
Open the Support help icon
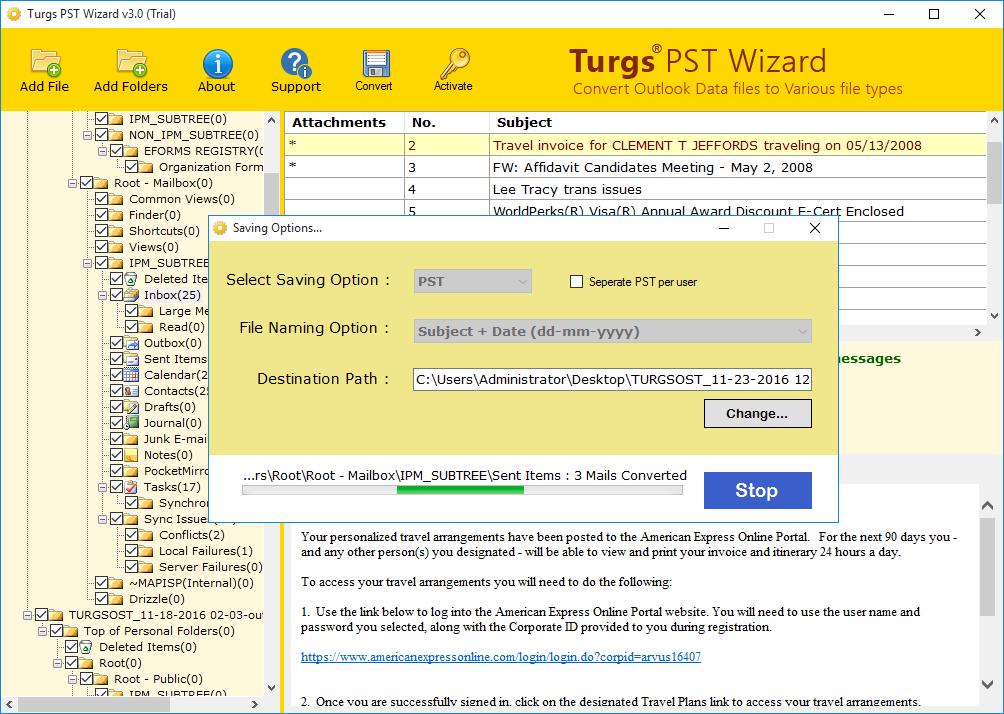click(x=296, y=63)
